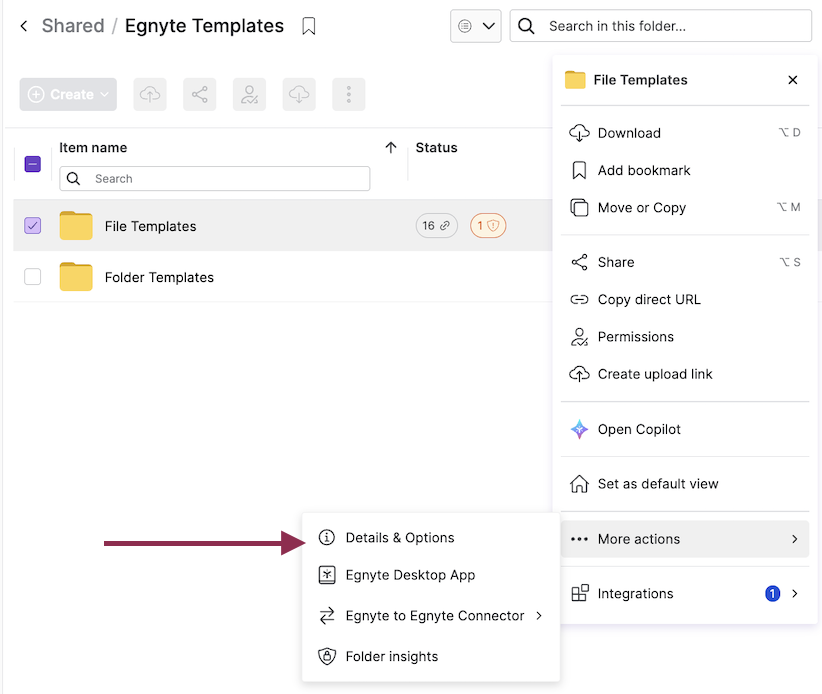
Task: Click the permissions user icon in toolbar
Action: [249, 94]
